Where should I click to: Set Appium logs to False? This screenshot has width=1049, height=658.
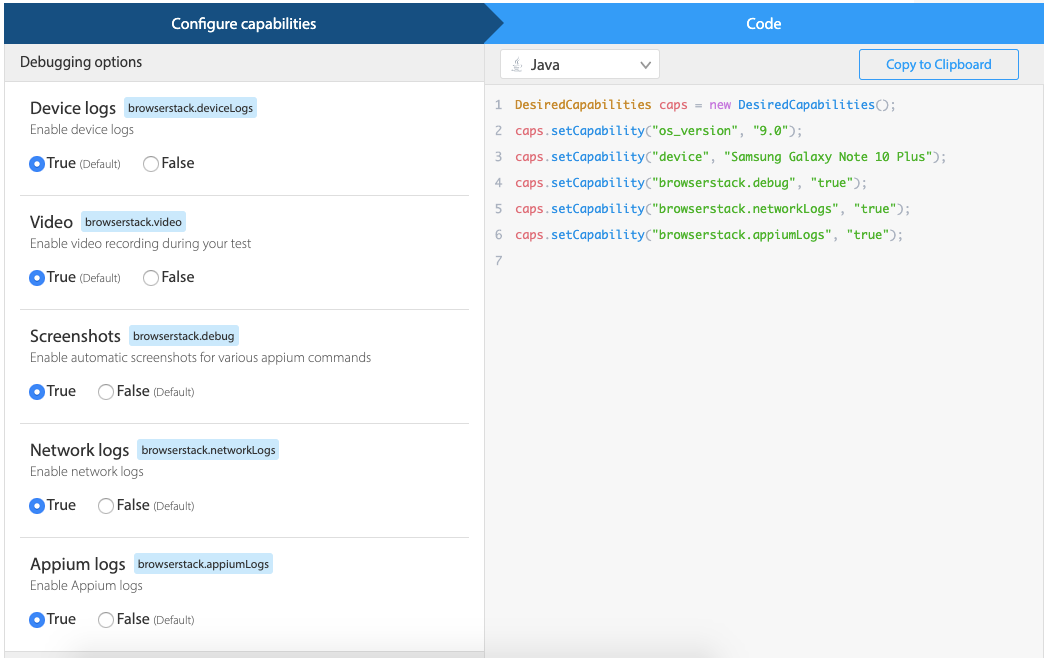coord(106,619)
